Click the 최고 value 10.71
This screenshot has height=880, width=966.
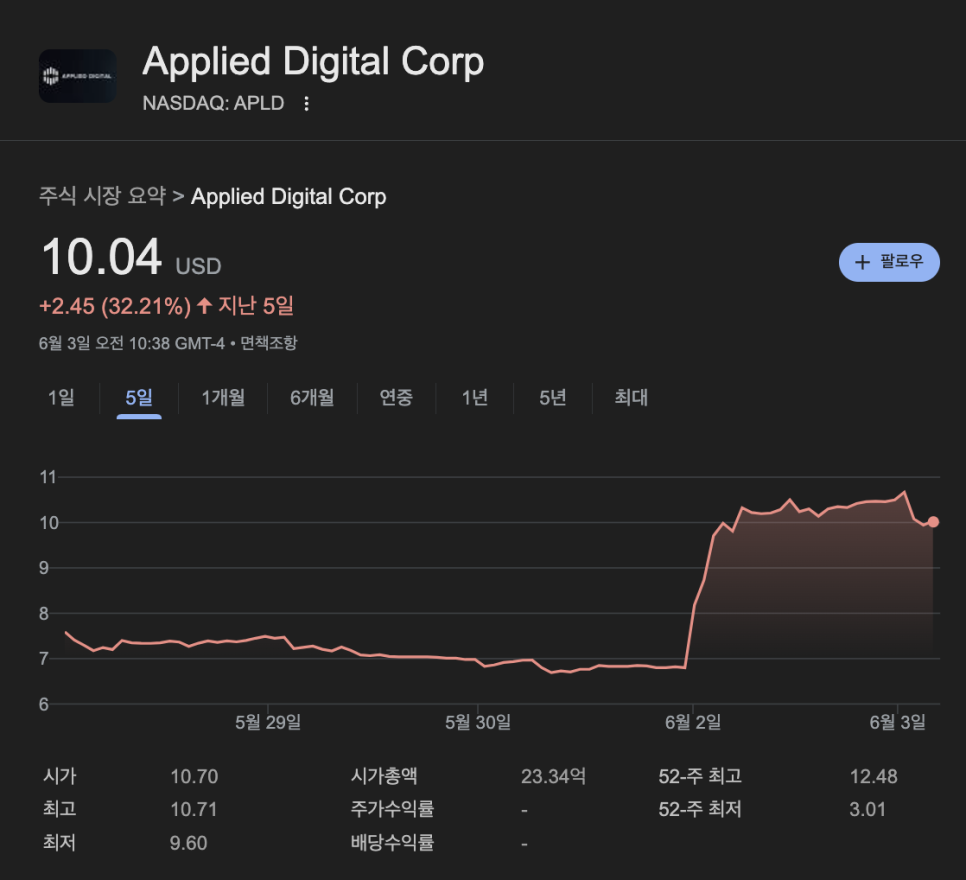[x=194, y=809]
